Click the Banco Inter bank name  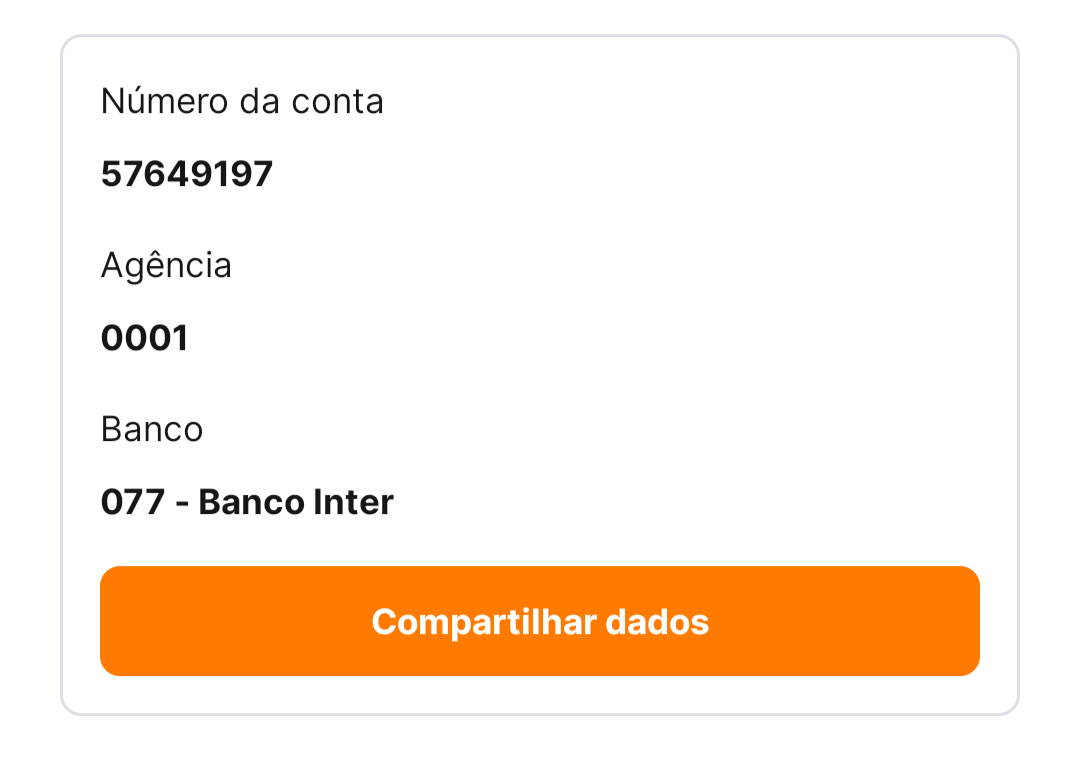[296, 502]
